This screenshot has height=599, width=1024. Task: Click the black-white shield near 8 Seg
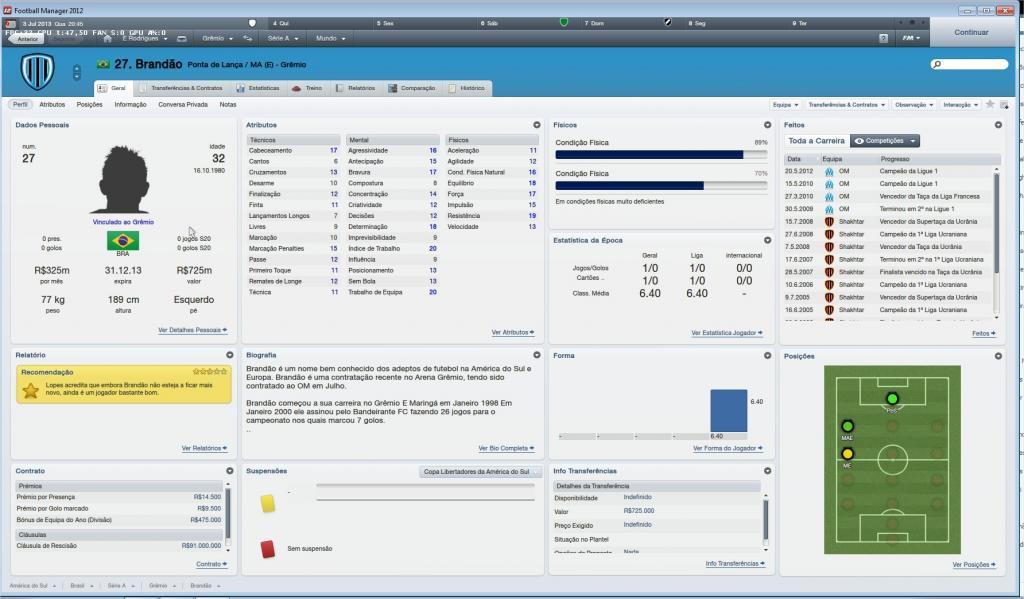[667, 22]
